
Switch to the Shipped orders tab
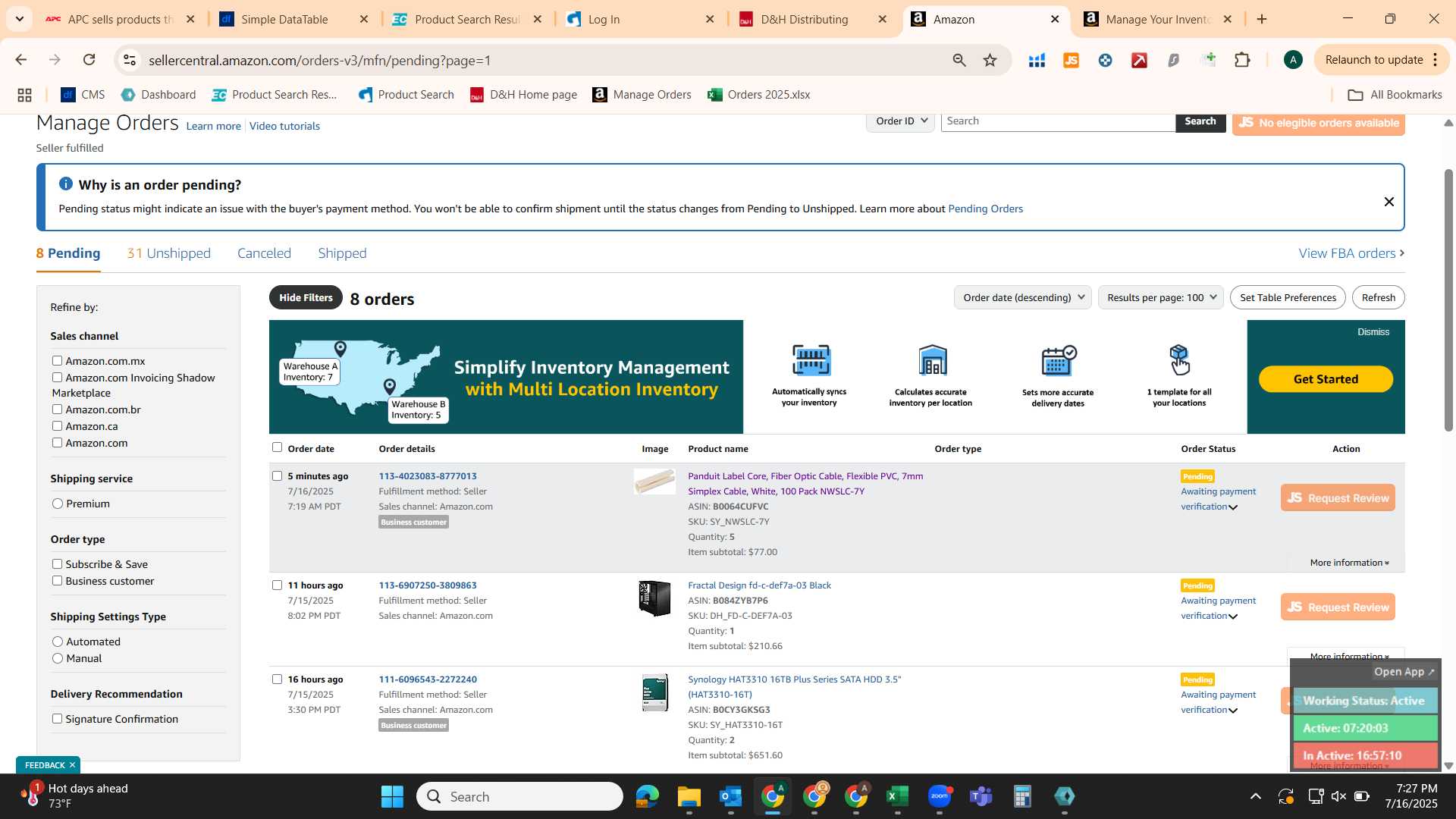pos(342,253)
